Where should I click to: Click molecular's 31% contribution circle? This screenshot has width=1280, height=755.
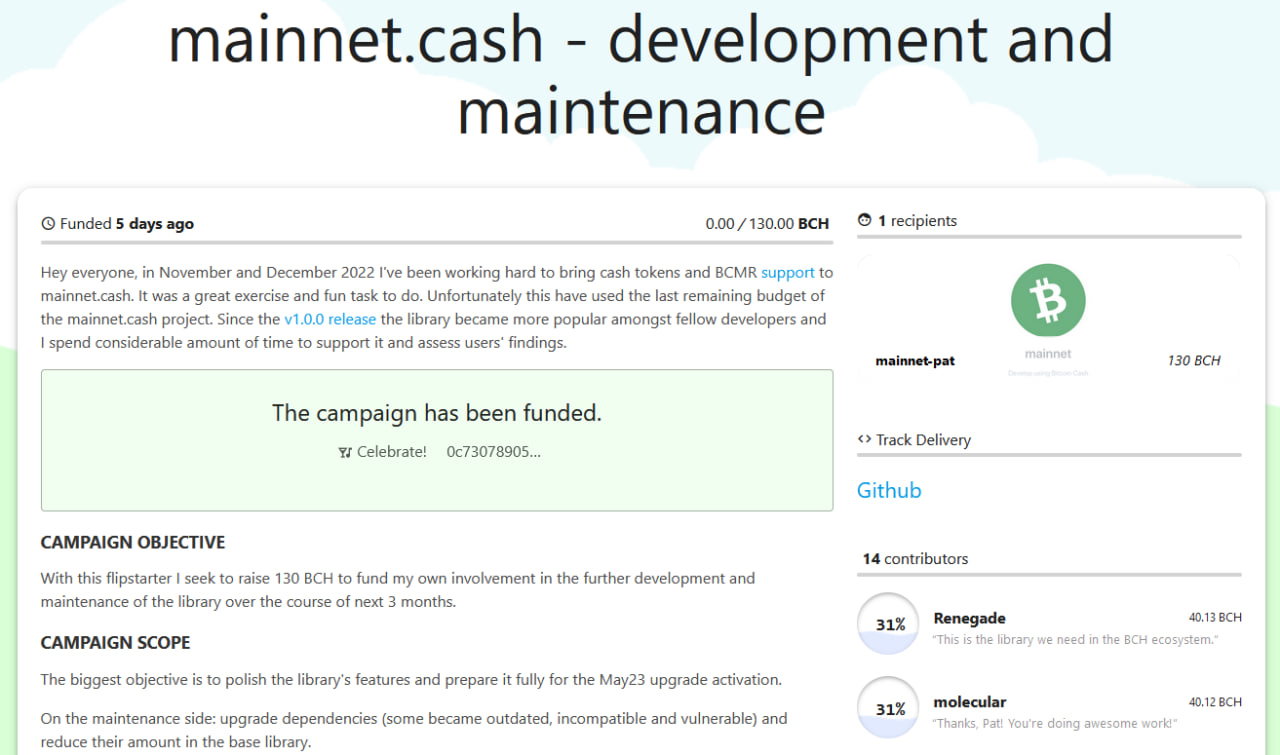(x=890, y=709)
